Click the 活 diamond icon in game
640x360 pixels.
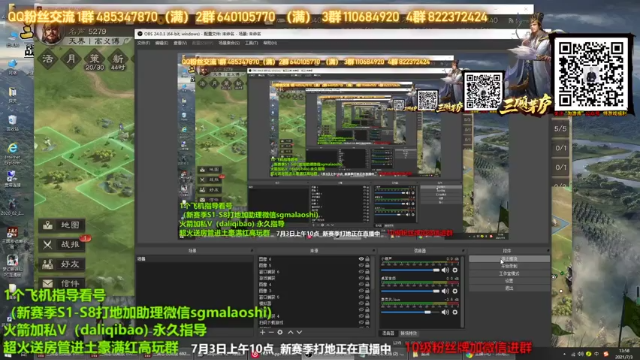pyautogui.click(x=48, y=59)
